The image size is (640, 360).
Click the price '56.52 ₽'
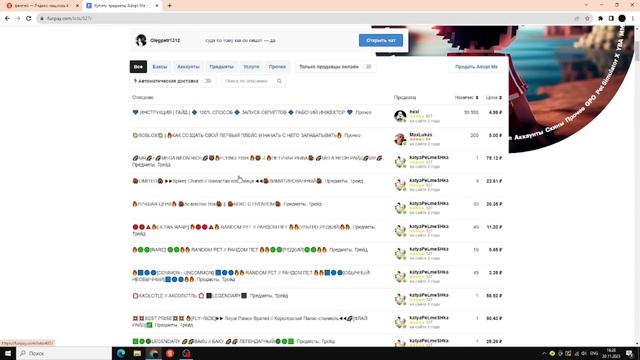(x=494, y=296)
